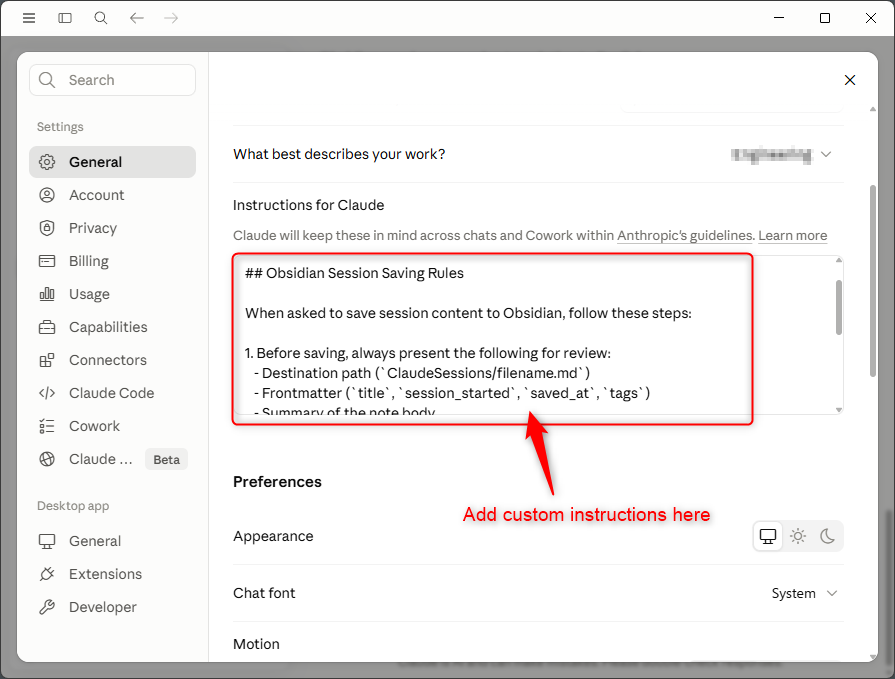
Task: Click the bar chart Usage icon
Action: click(x=47, y=294)
